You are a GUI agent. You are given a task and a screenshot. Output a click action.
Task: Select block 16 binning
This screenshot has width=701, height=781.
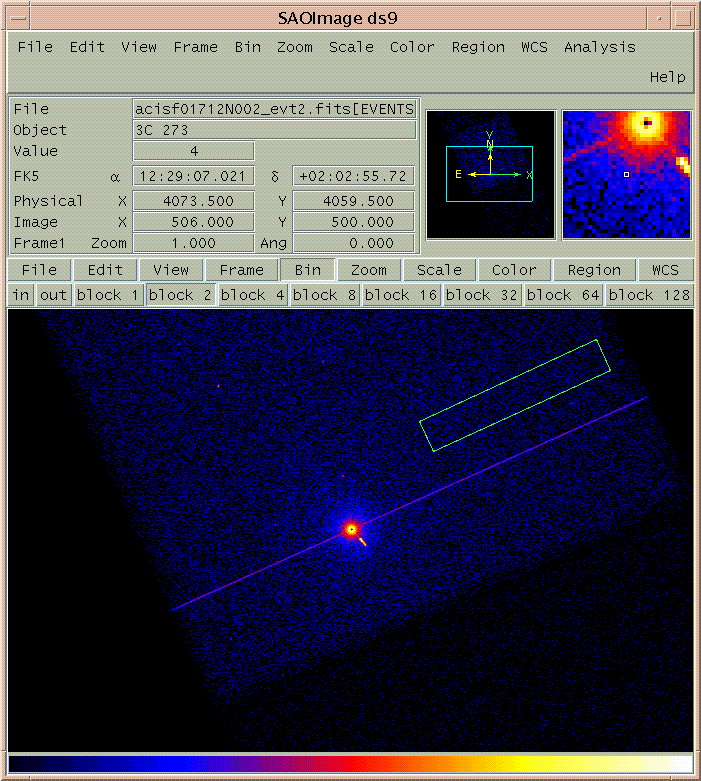point(401,295)
